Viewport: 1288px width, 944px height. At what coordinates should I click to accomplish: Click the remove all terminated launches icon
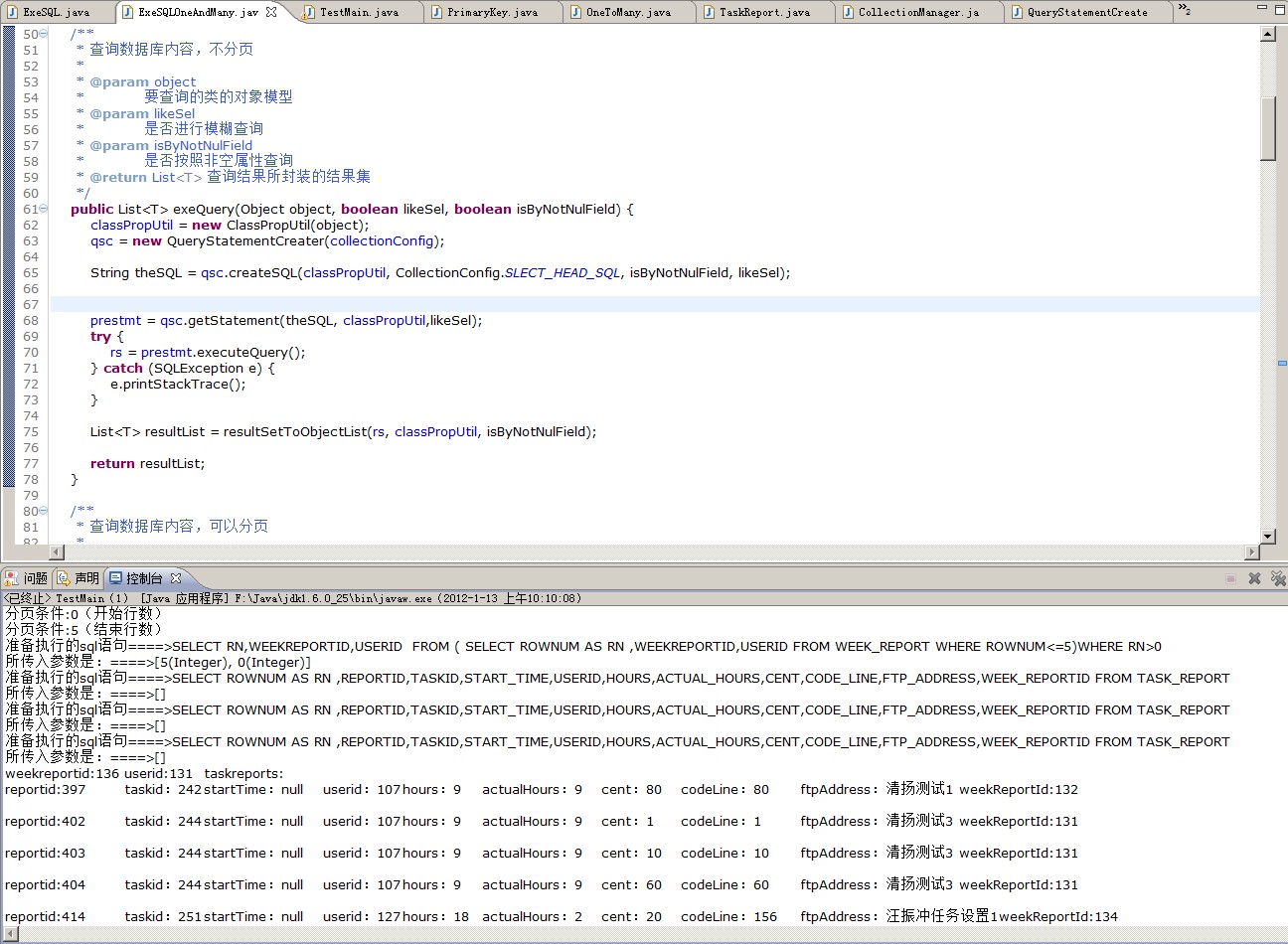(1278, 578)
